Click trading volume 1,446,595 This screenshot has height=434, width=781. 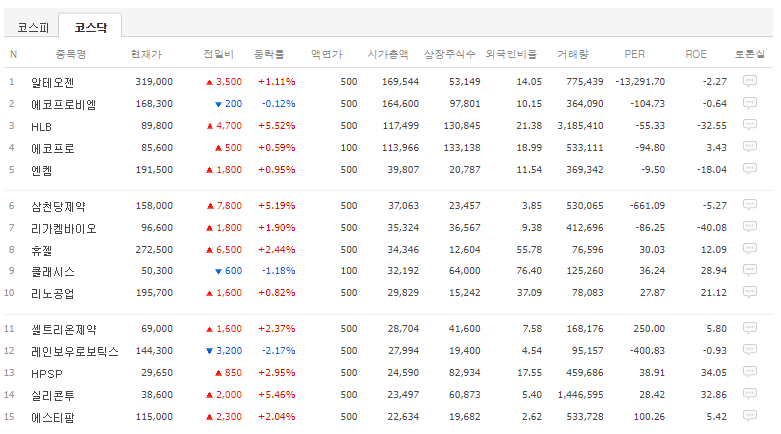[580, 394]
